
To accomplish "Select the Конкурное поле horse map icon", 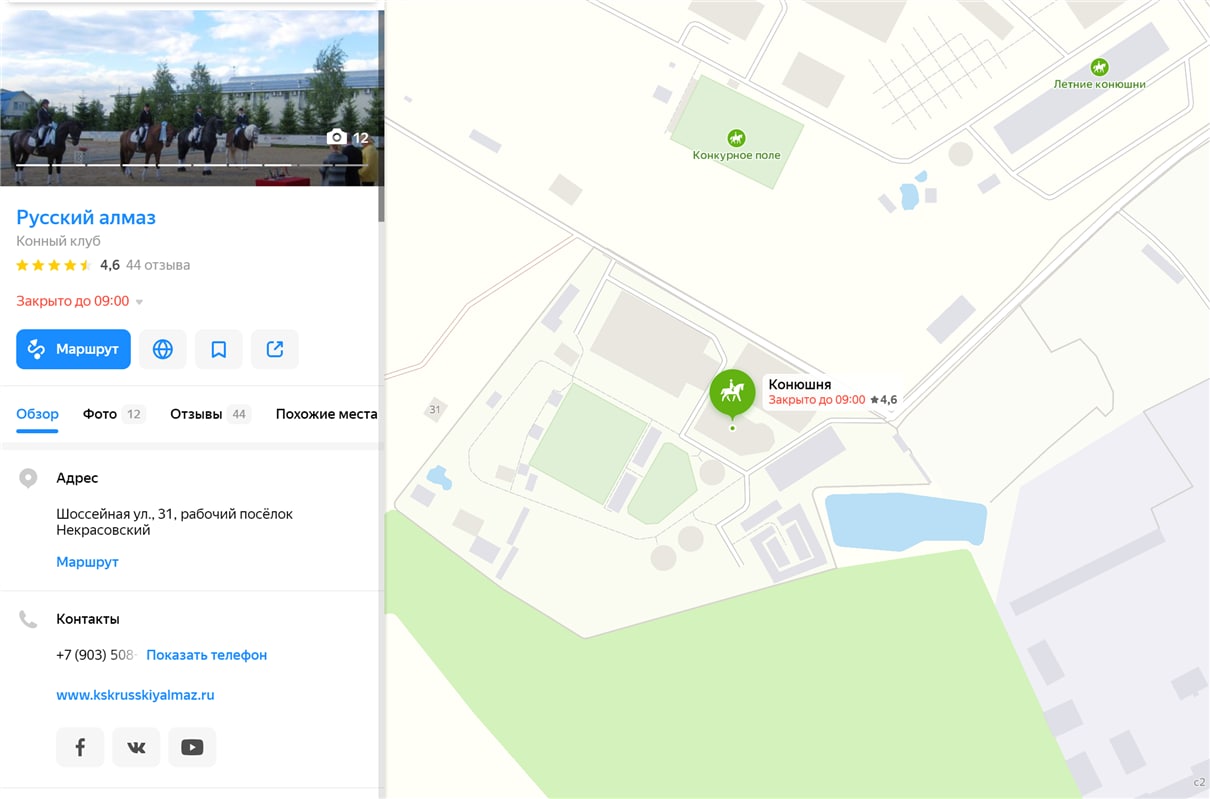I will (736, 137).
